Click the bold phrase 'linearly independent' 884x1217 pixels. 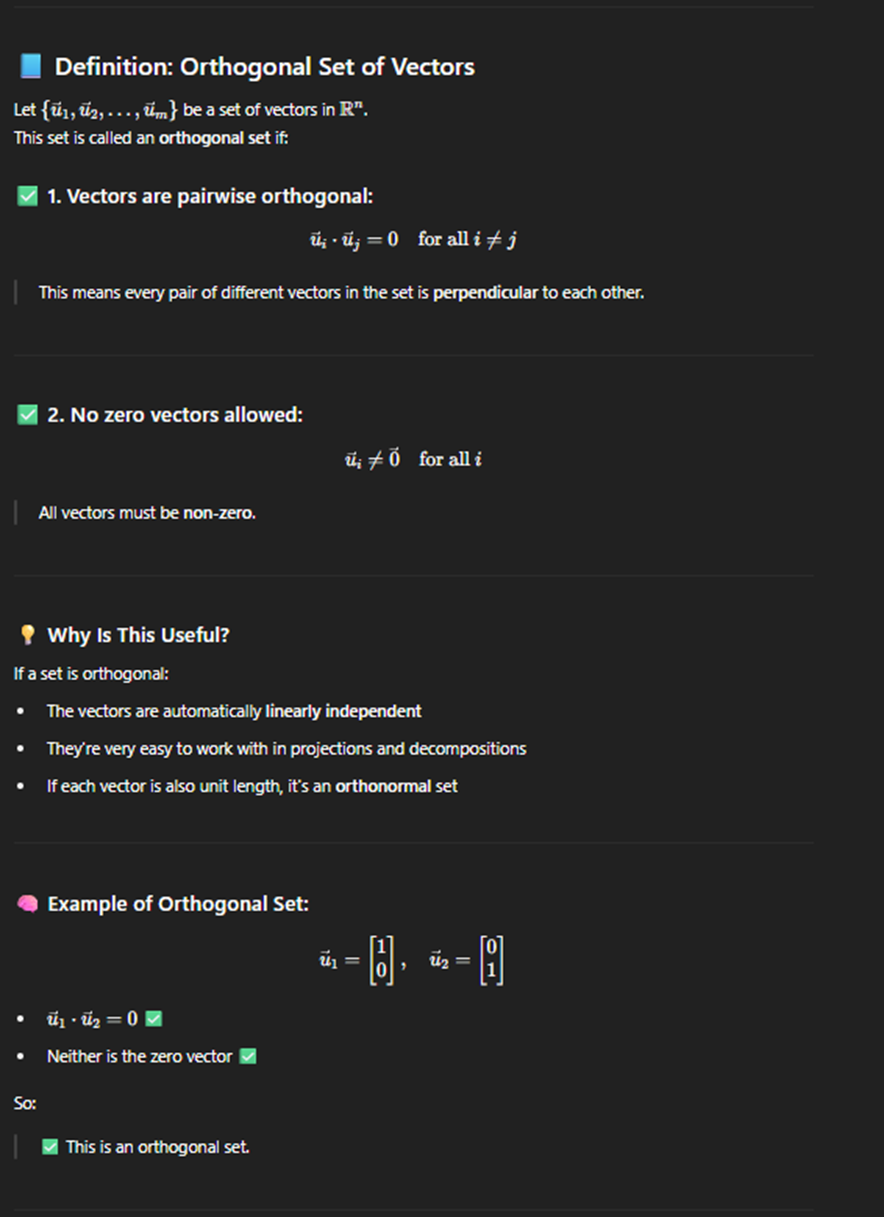coord(343,711)
